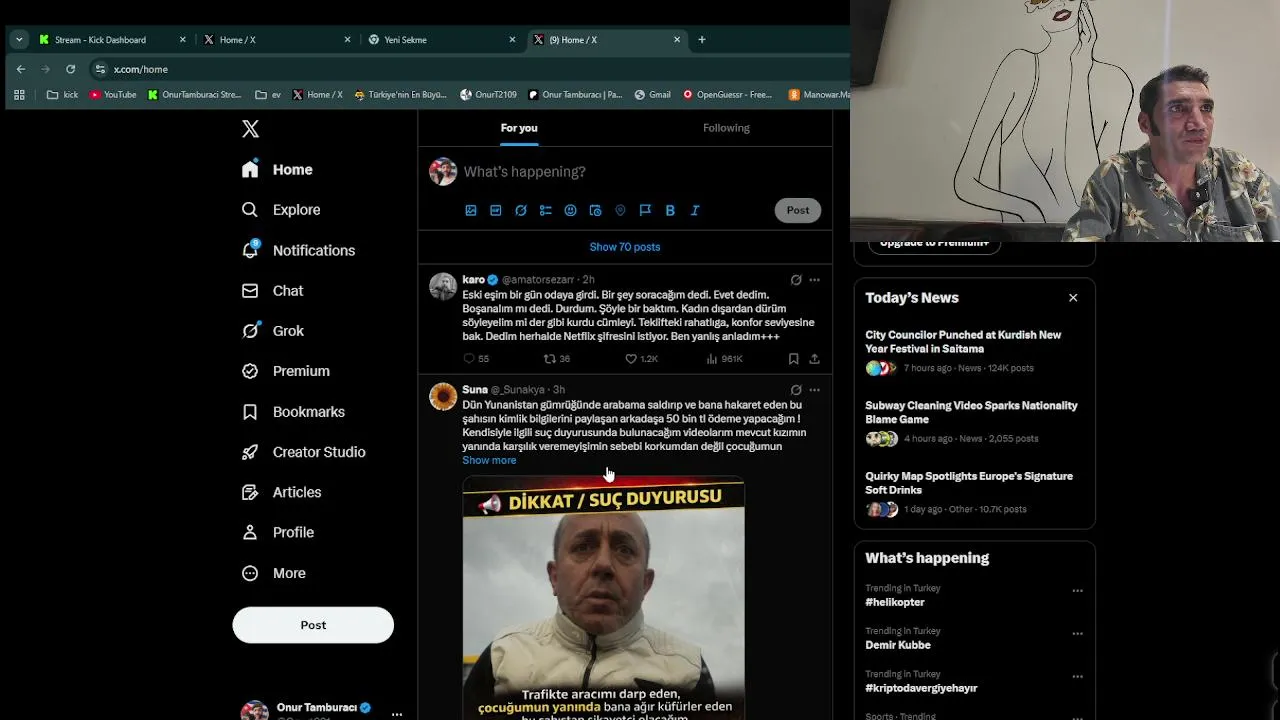This screenshot has width=1280, height=720.
Task: Click the large Post button in sidebar
Action: 313,625
